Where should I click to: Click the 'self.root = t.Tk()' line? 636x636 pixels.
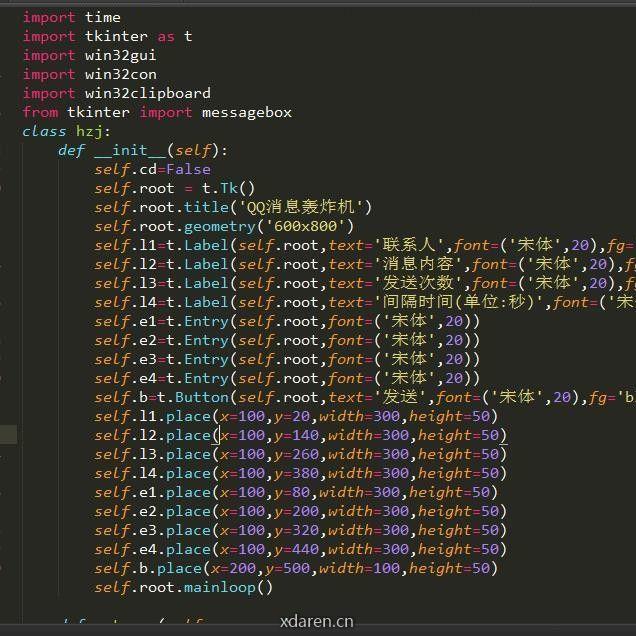coord(174,188)
